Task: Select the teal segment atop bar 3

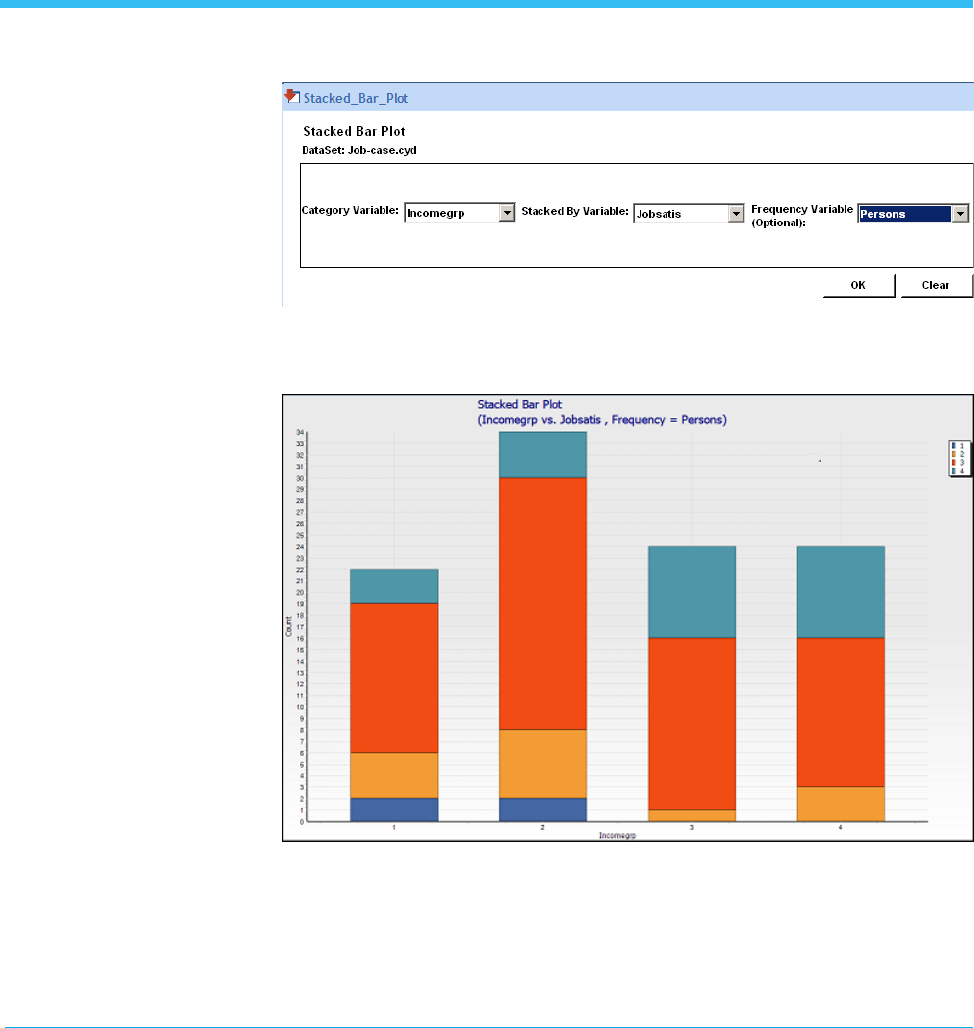Action: (690, 592)
